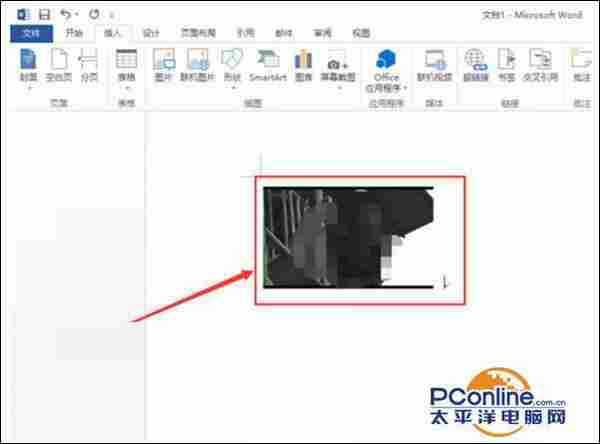The height and width of the screenshot is (444, 600).
Task: Click the 联机视频 (Online Video) icon
Action: (435, 65)
